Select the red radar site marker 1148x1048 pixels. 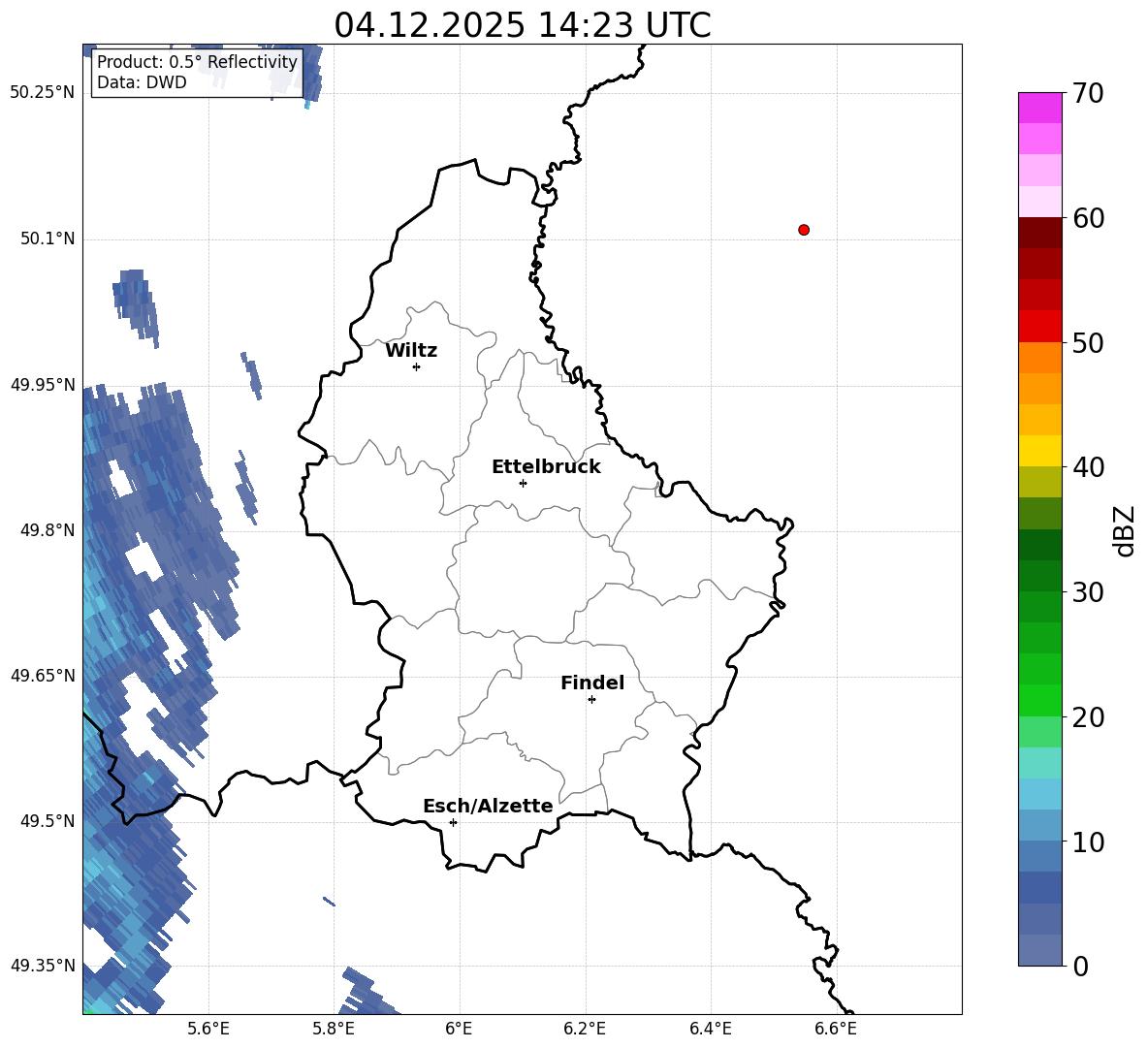coord(804,230)
